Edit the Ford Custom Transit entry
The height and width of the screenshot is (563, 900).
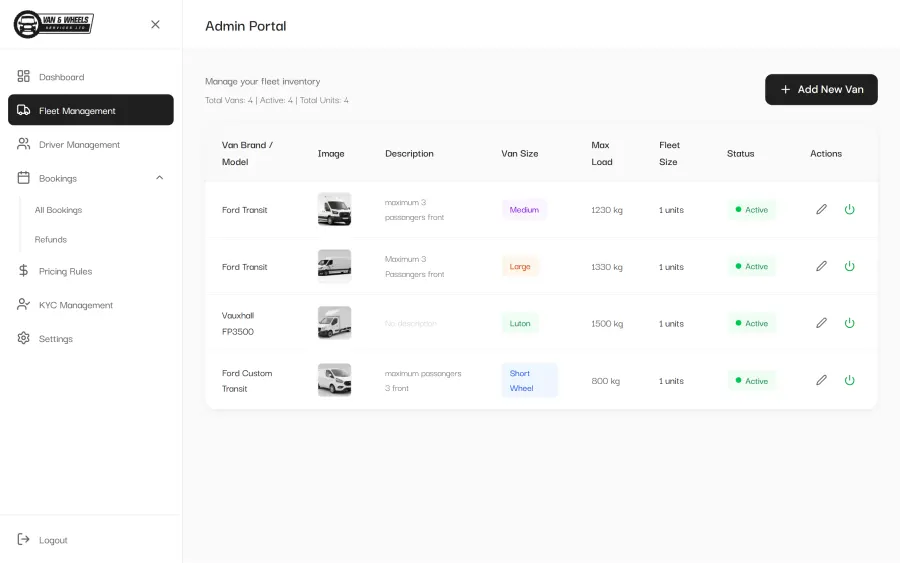pyautogui.click(x=821, y=380)
